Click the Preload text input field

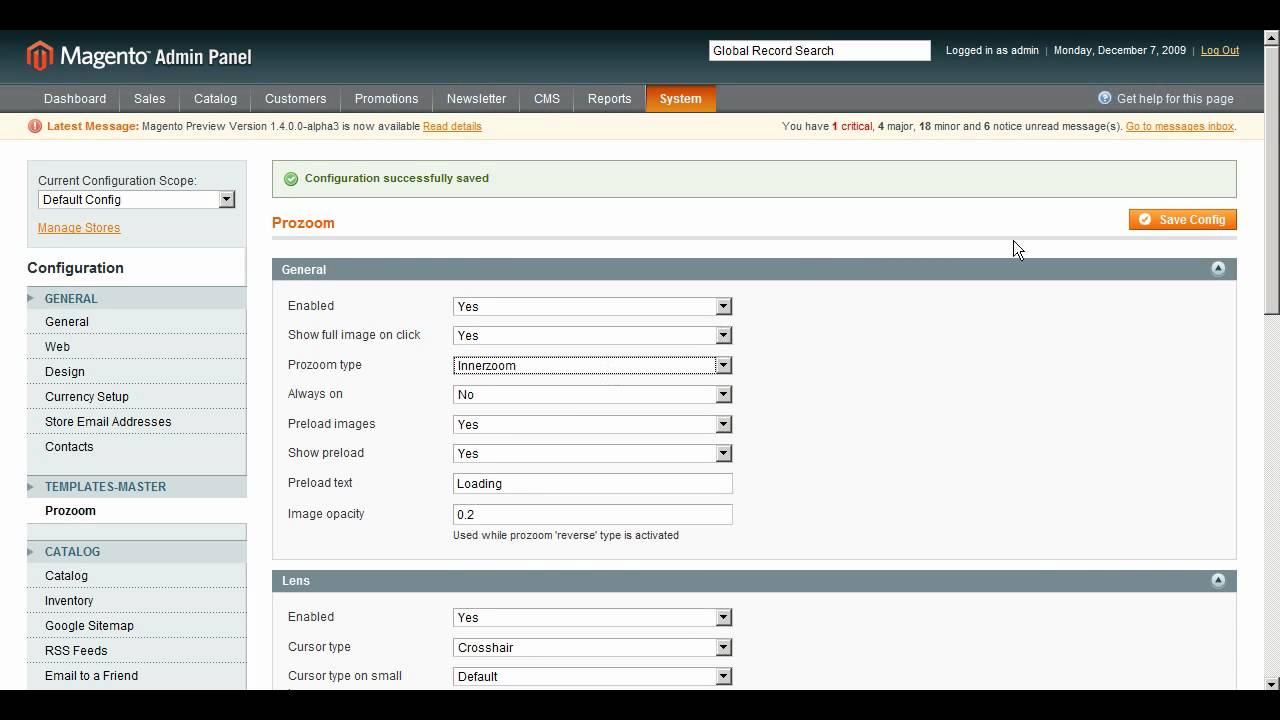[593, 483]
